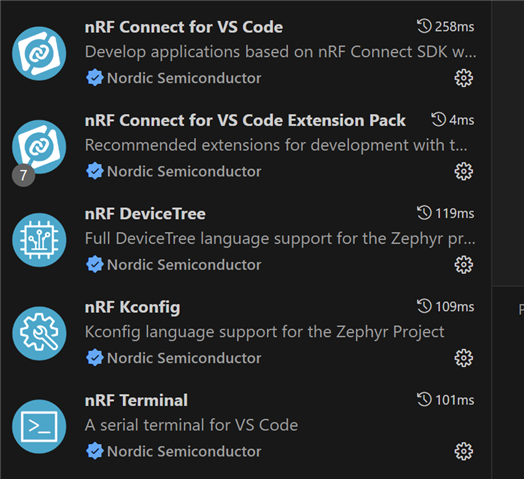
Task: Click the Extension Pack badge showing 7
Action: (x=23, y=175)
